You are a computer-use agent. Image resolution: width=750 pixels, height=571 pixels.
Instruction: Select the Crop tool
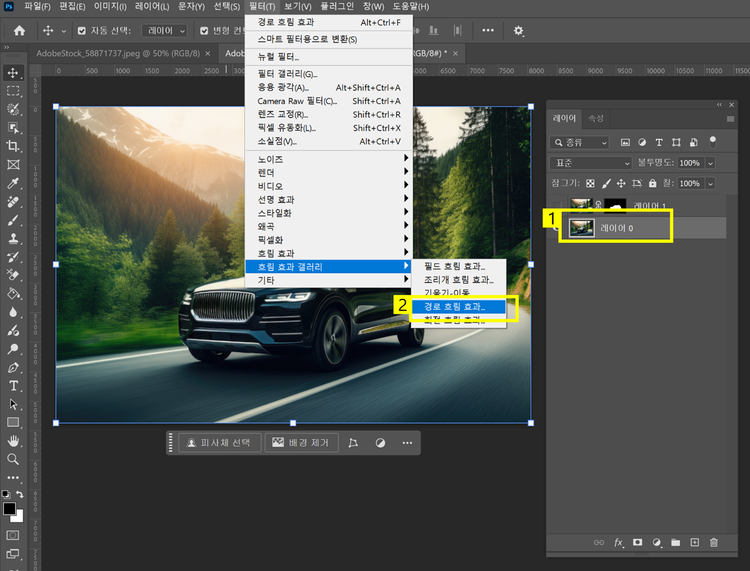click(13, 146)
